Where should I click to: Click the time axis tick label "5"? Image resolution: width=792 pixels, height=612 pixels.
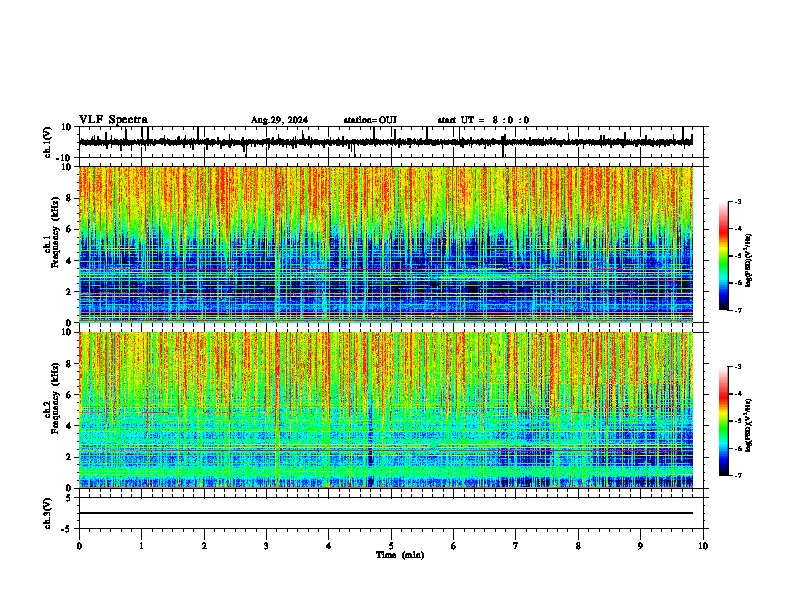[391, 546]
